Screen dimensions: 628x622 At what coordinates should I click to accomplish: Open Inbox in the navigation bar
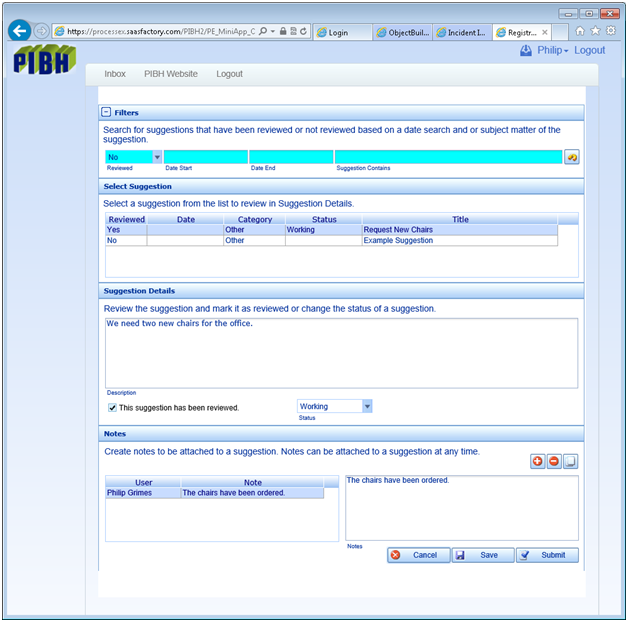tap(115, 74)
